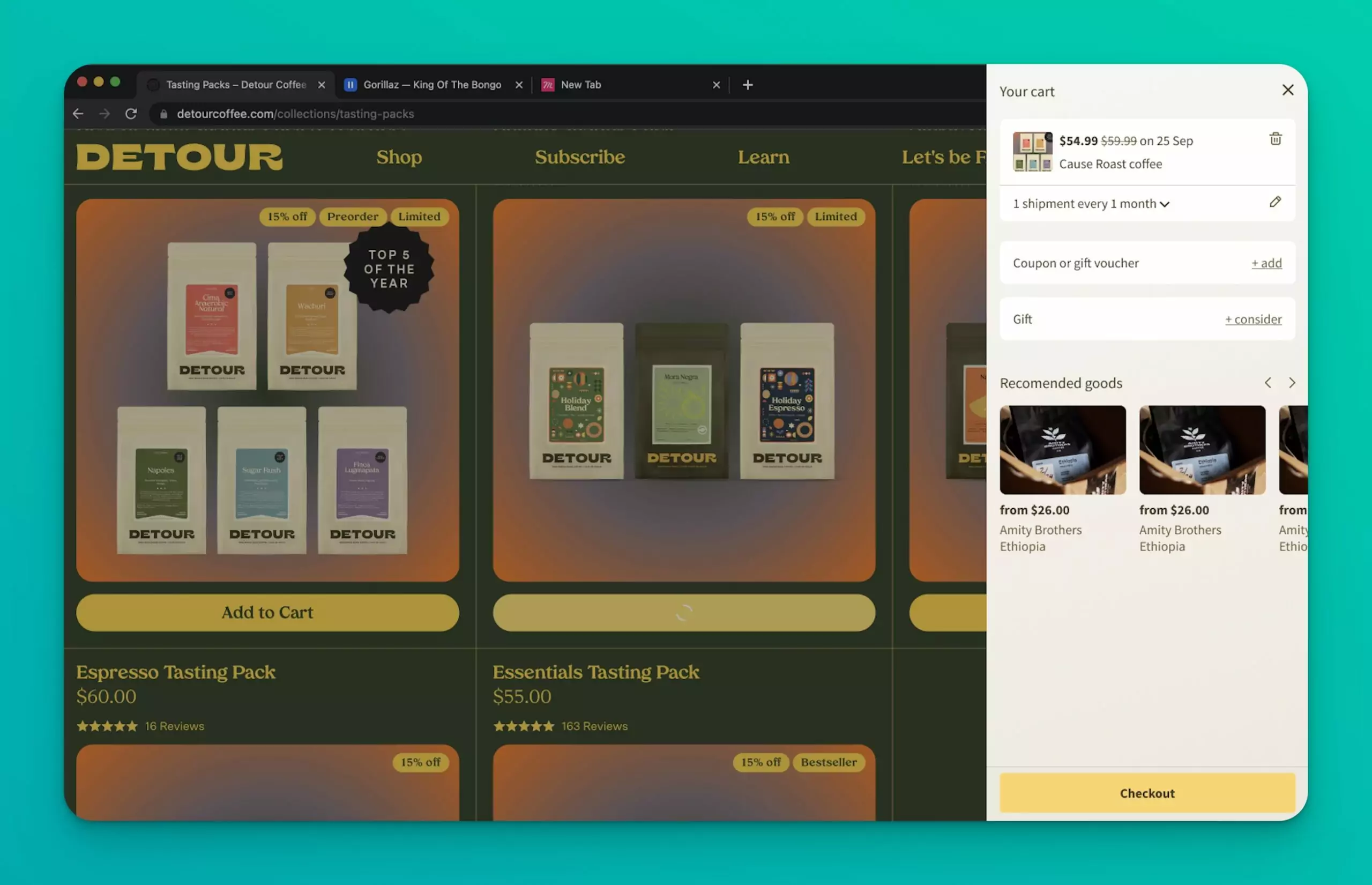This screenshot has width=1372, height=885.
Task: Click the site lock icon in address bar
Action: tap(164, 114)
